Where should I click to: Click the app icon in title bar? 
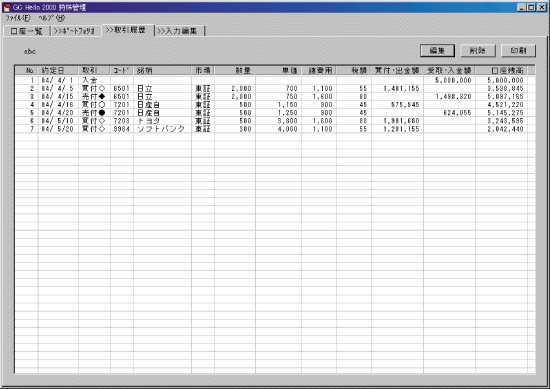7,7
